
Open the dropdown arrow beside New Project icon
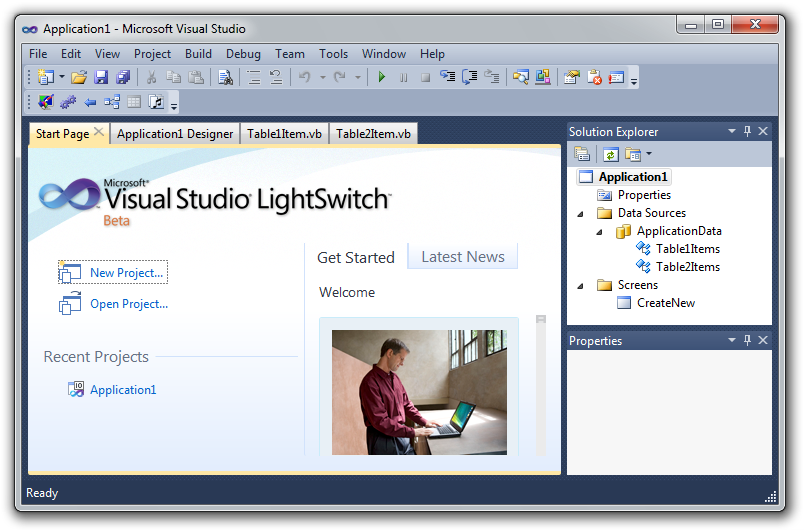pyautogui.click(x=62, y=77)
